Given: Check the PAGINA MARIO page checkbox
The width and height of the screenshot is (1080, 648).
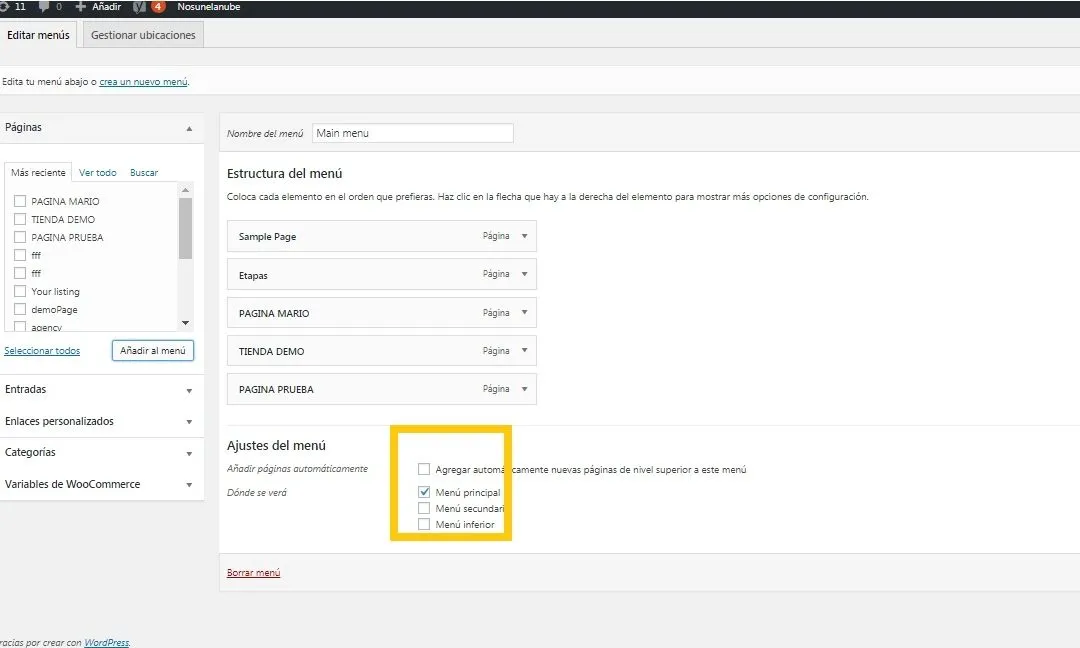Looking at the screenshot, I should (x=20, y=201).
